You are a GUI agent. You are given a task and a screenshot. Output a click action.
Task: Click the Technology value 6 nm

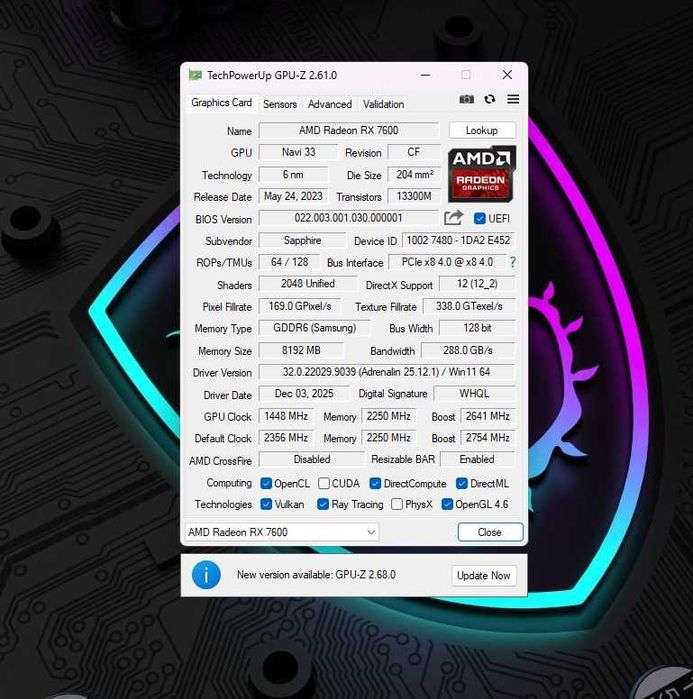pos(293,174)
